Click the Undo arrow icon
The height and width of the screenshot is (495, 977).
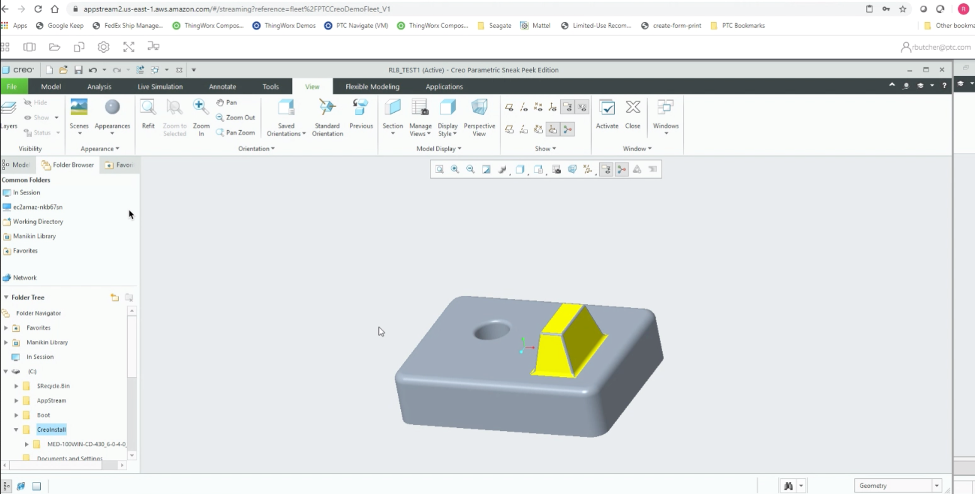point(93,70)
